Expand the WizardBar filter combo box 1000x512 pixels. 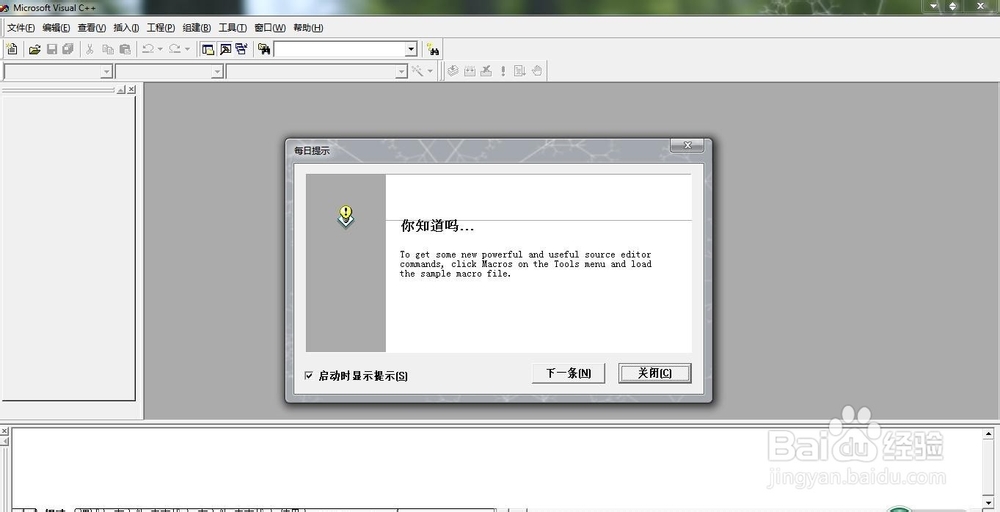[x=217, y=71]
